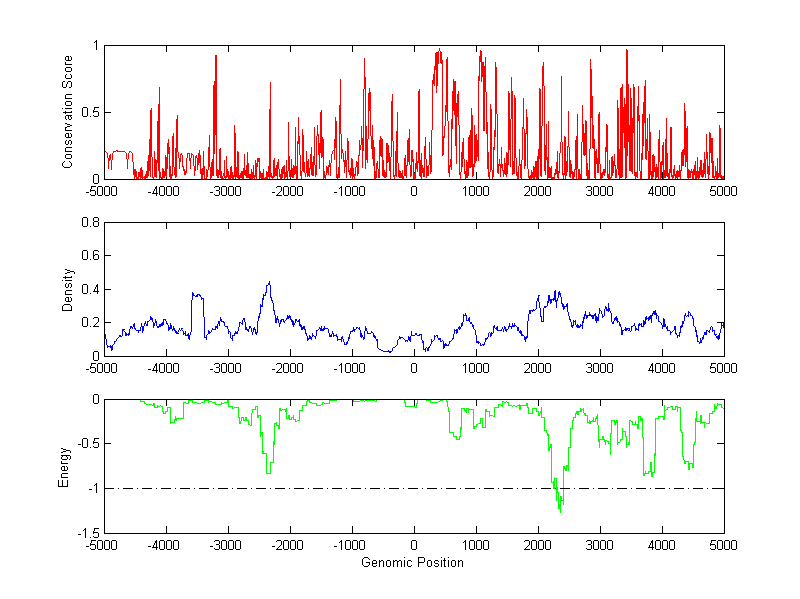Click the Genomic Position x-axis label
This screenshot has height=599, width=800.
click(414, 563)
